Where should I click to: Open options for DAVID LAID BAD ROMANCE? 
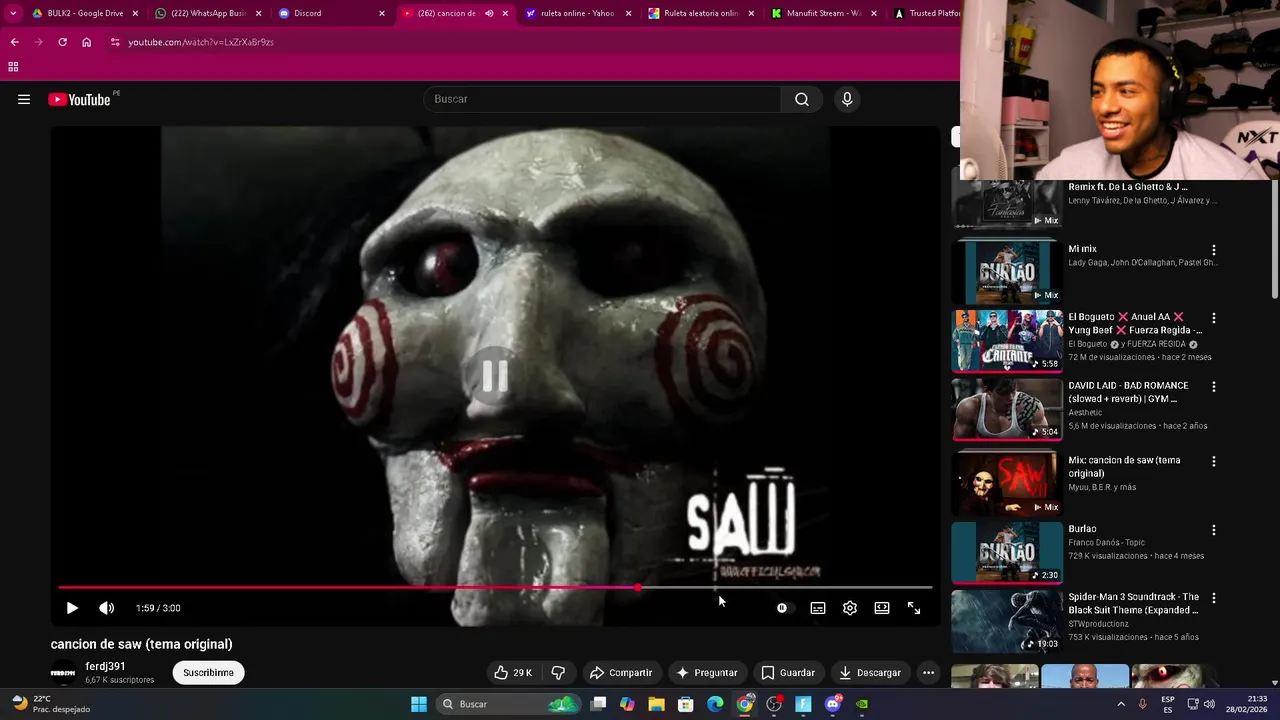coord(1214,386)
